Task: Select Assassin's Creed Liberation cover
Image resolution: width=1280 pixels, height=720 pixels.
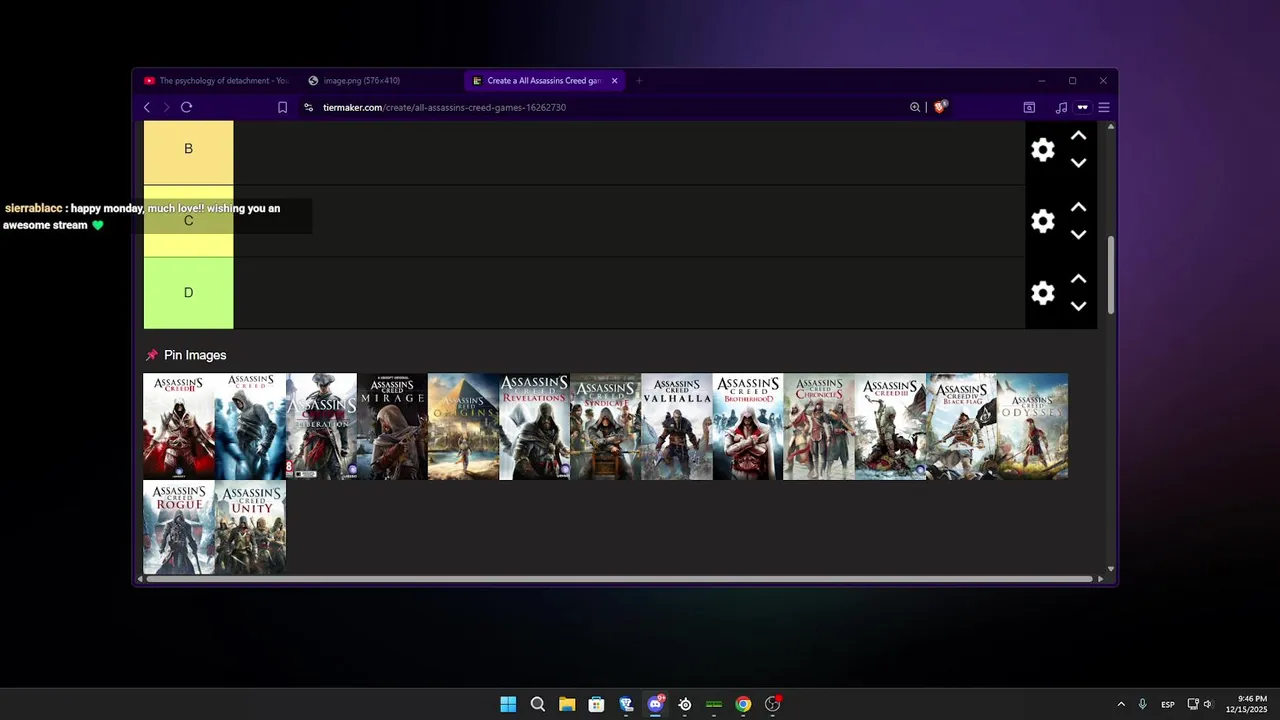Action: pyautogui.click(x=321, y=426)
